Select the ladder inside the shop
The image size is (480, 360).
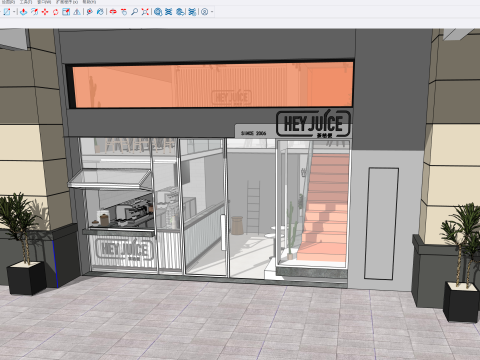pos(253,207)
